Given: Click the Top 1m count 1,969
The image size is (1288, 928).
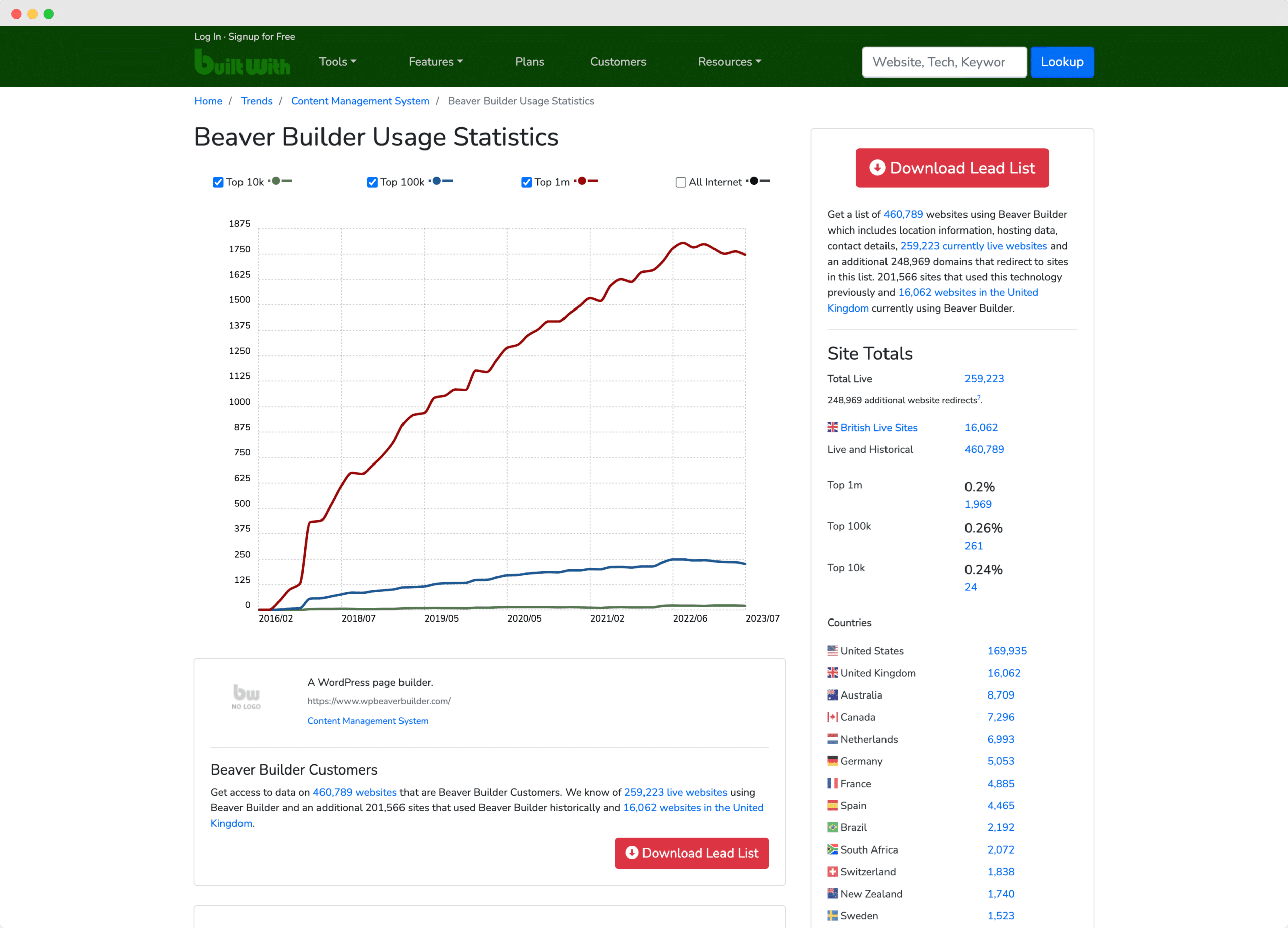Looking at the screenshot, I should tap(978, 504).
